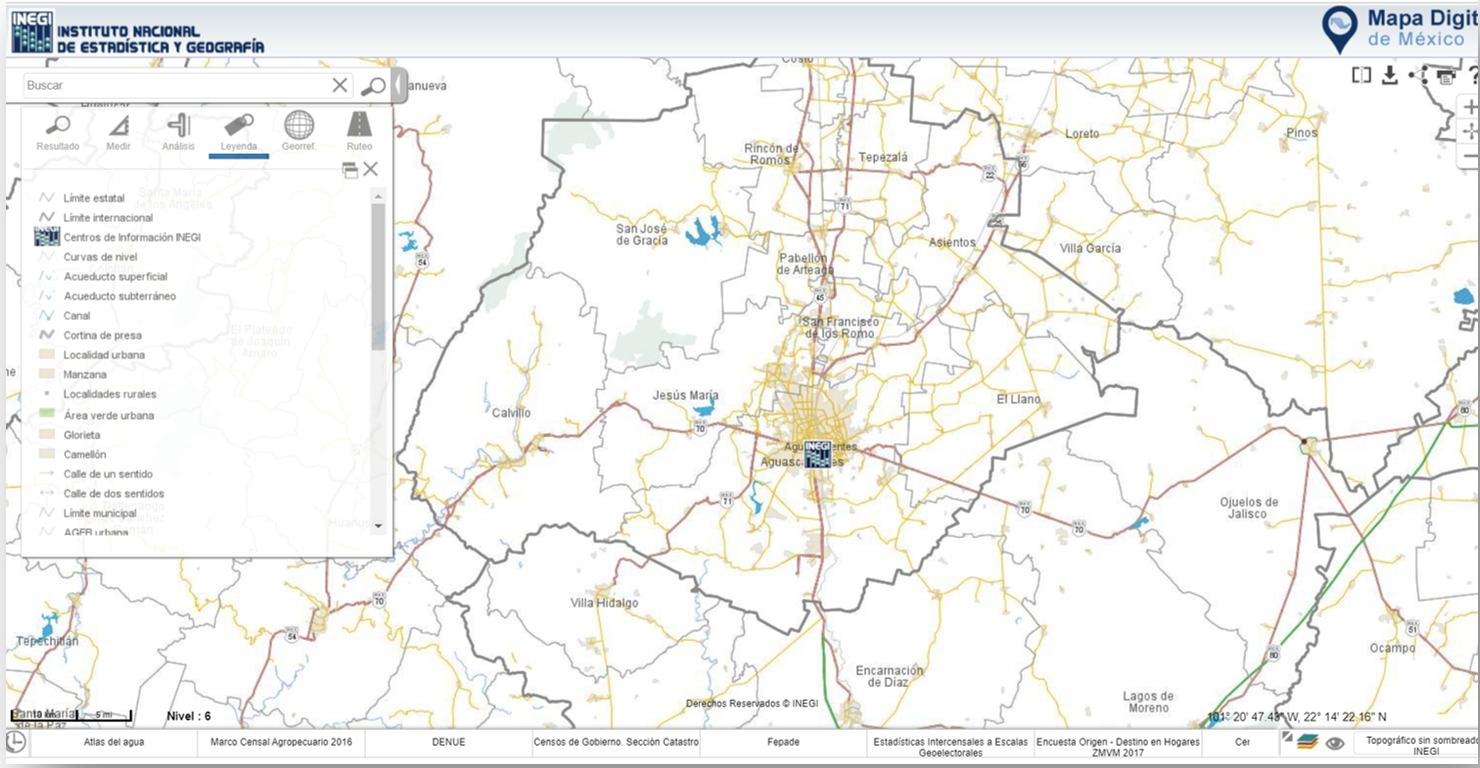Click the Localidad urbana legend entry
This screenshot has width=1480, height=768.
(x=104, y=355)
